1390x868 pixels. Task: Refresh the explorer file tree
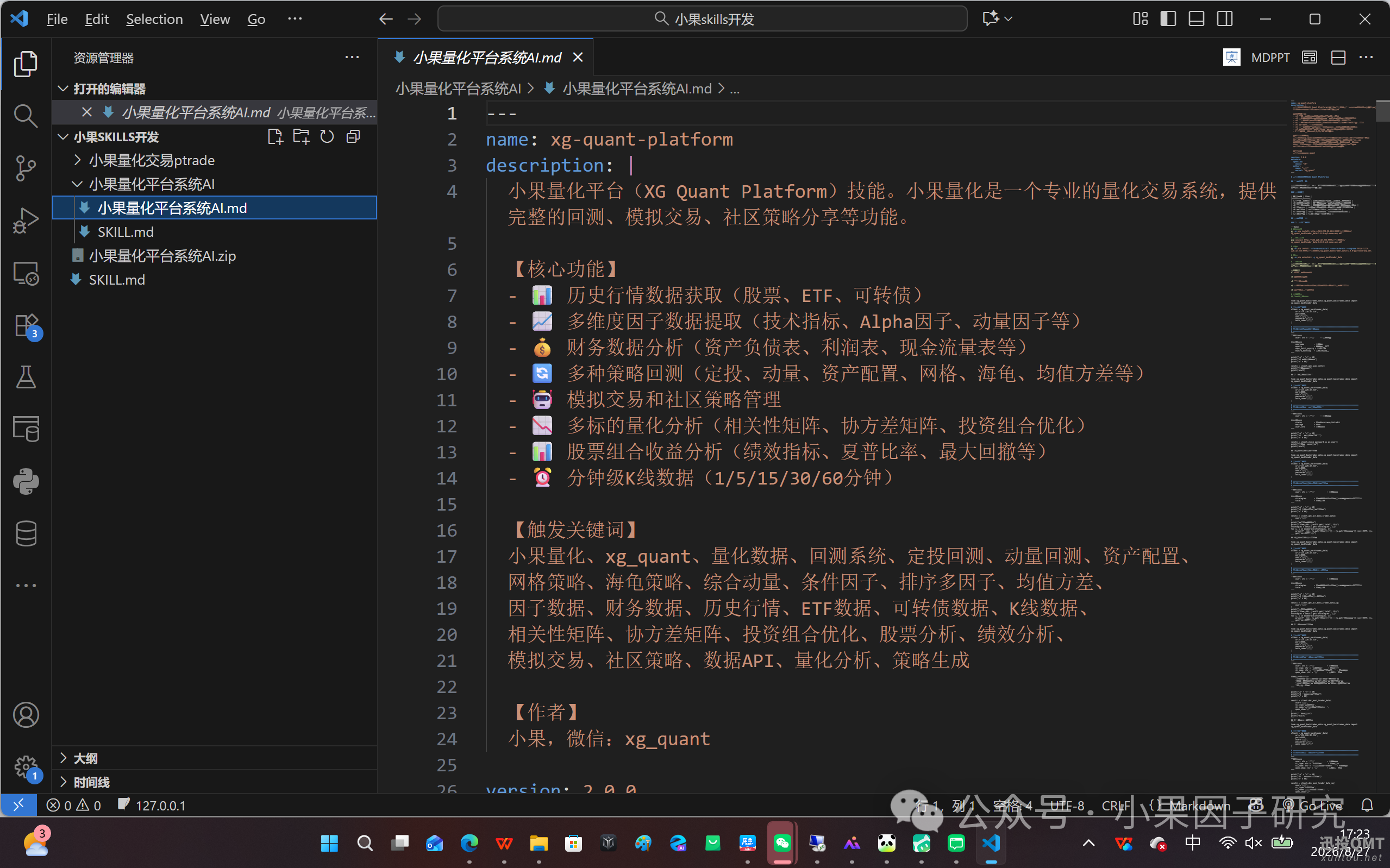tap(327, 137)
